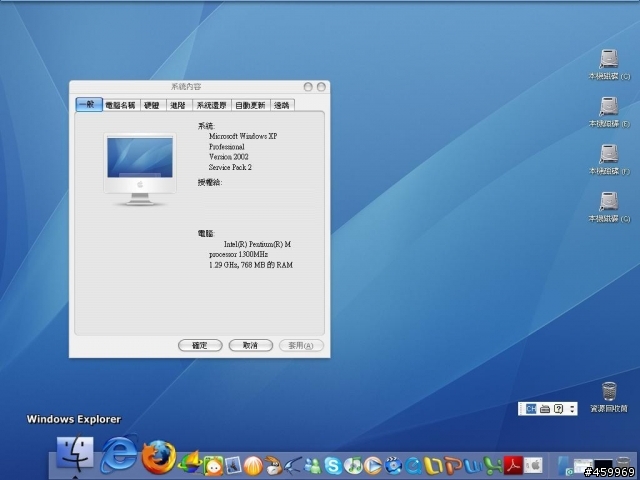
Task: Open the orange cartoon face dock icon
Action: (213, 466)
